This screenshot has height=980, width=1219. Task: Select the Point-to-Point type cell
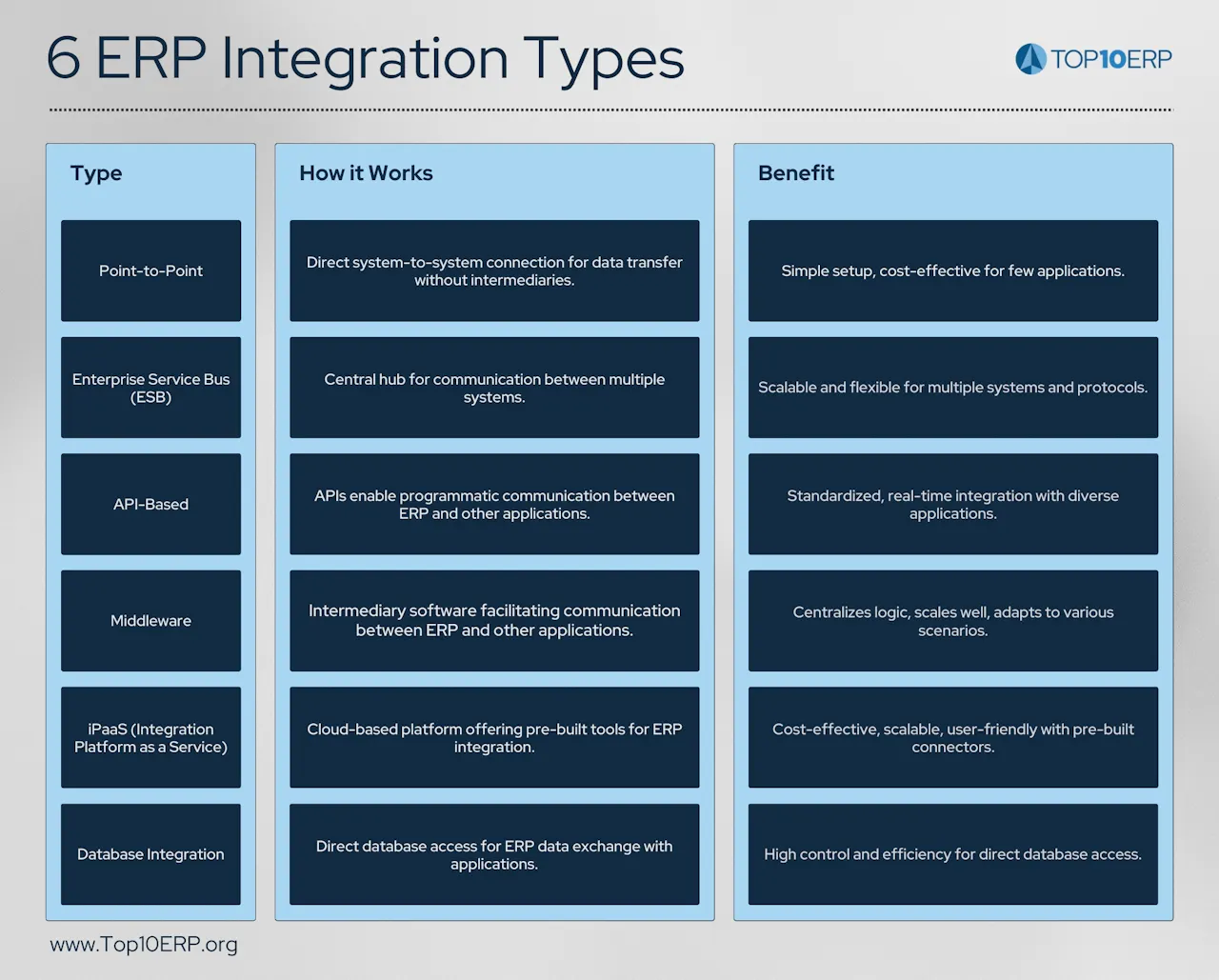pos(150,270)
